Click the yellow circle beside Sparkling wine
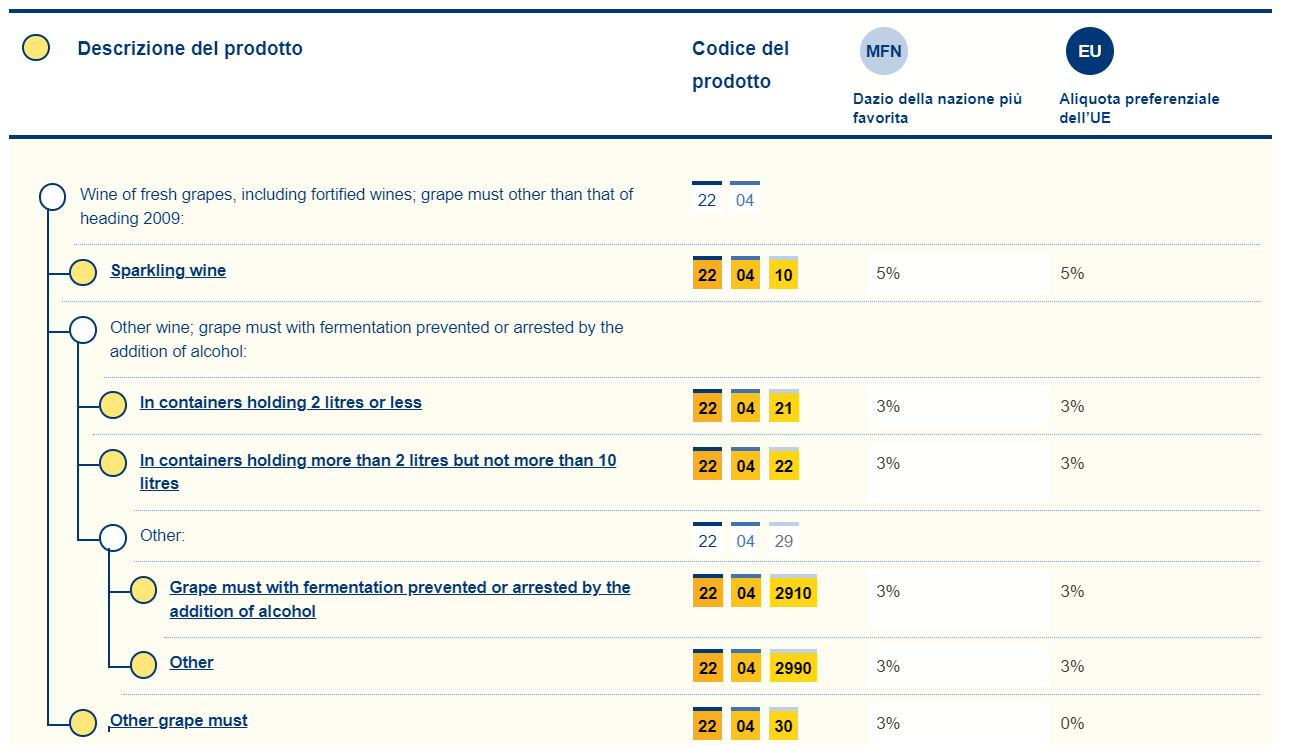This screenshot has height=745, width=1292. pyautogui.click(x=83, y=272)
